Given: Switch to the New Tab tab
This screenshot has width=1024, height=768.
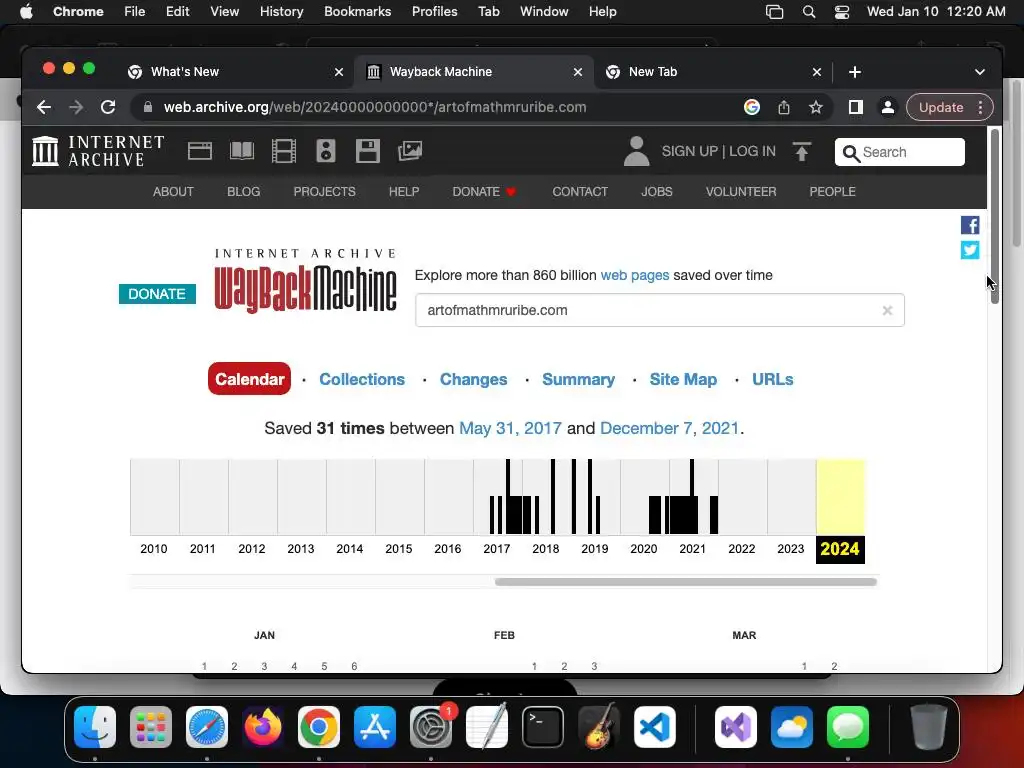Looking at the screenshot, I should (712, 72).
